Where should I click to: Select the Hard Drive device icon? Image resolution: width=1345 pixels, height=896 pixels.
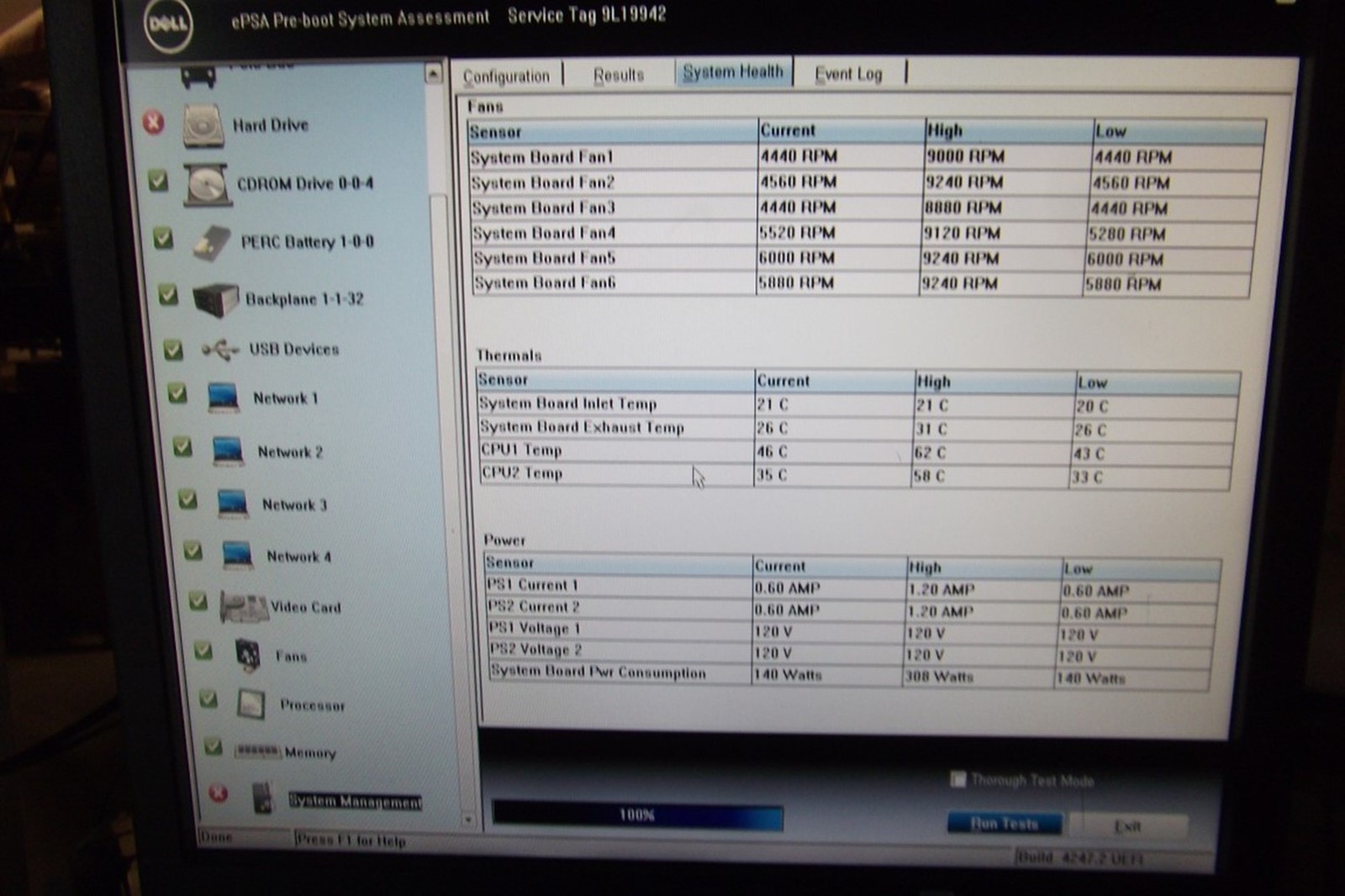[x=203, y=125]
